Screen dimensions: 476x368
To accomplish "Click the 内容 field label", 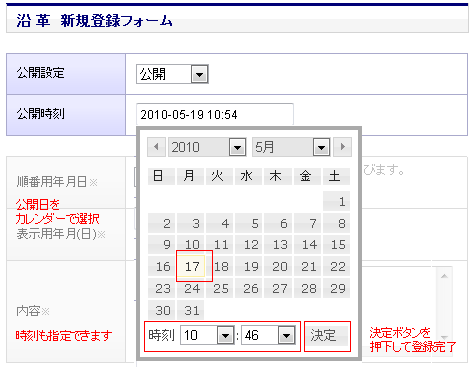I will (x=33, y=311).
